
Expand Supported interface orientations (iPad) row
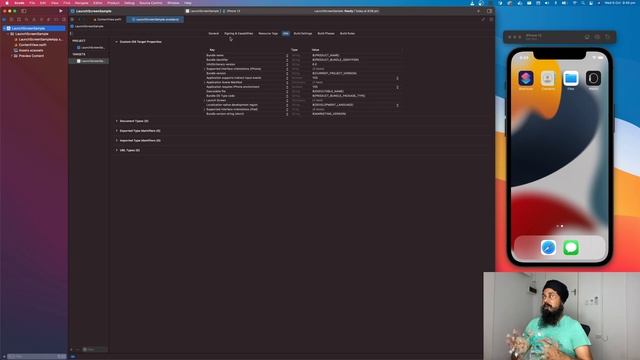(x=204, y=109)
